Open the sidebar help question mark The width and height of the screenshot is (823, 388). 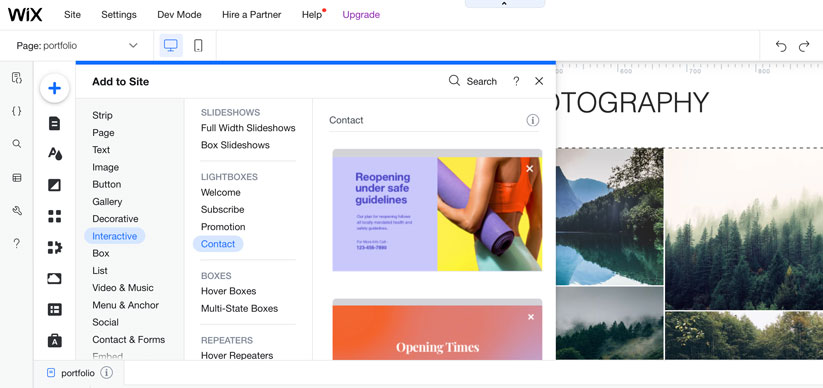click(17, 244)
